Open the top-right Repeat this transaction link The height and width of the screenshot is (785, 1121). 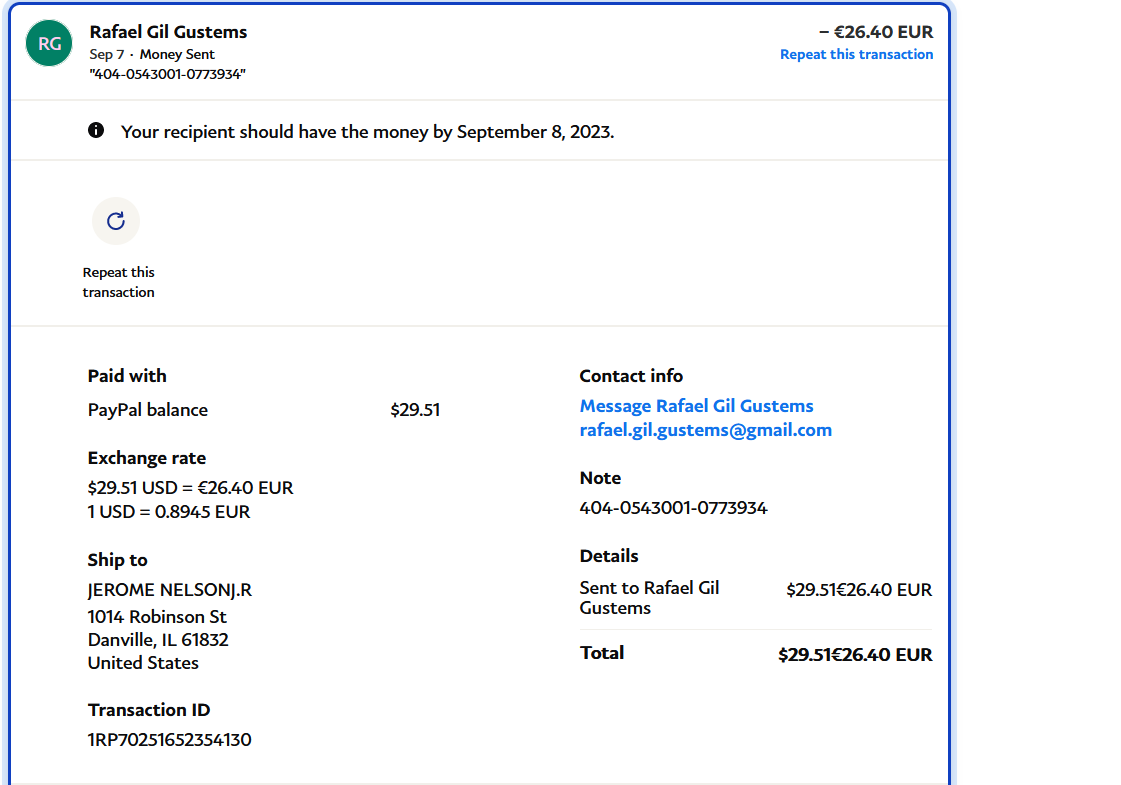pos(856,54)
